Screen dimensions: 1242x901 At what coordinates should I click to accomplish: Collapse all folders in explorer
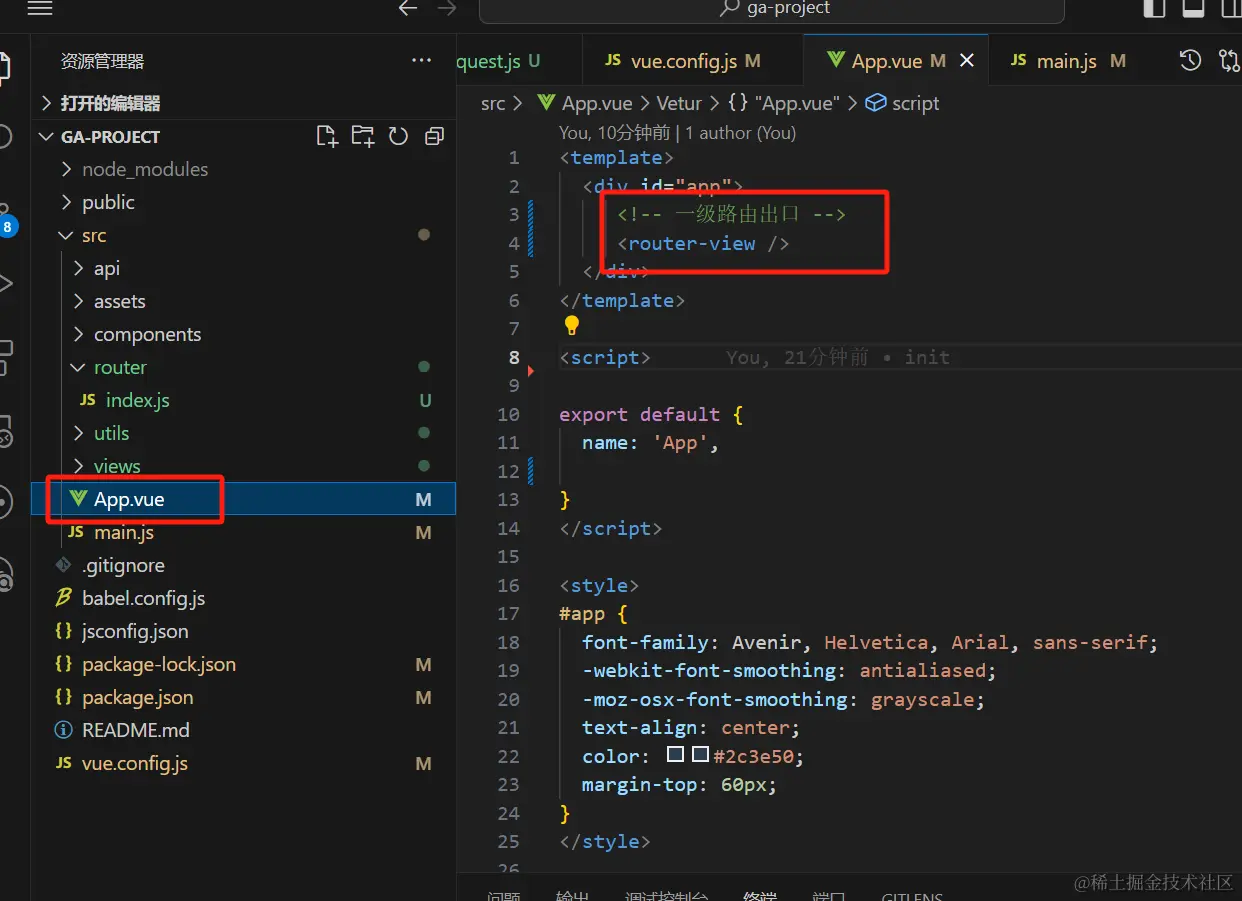434,137
